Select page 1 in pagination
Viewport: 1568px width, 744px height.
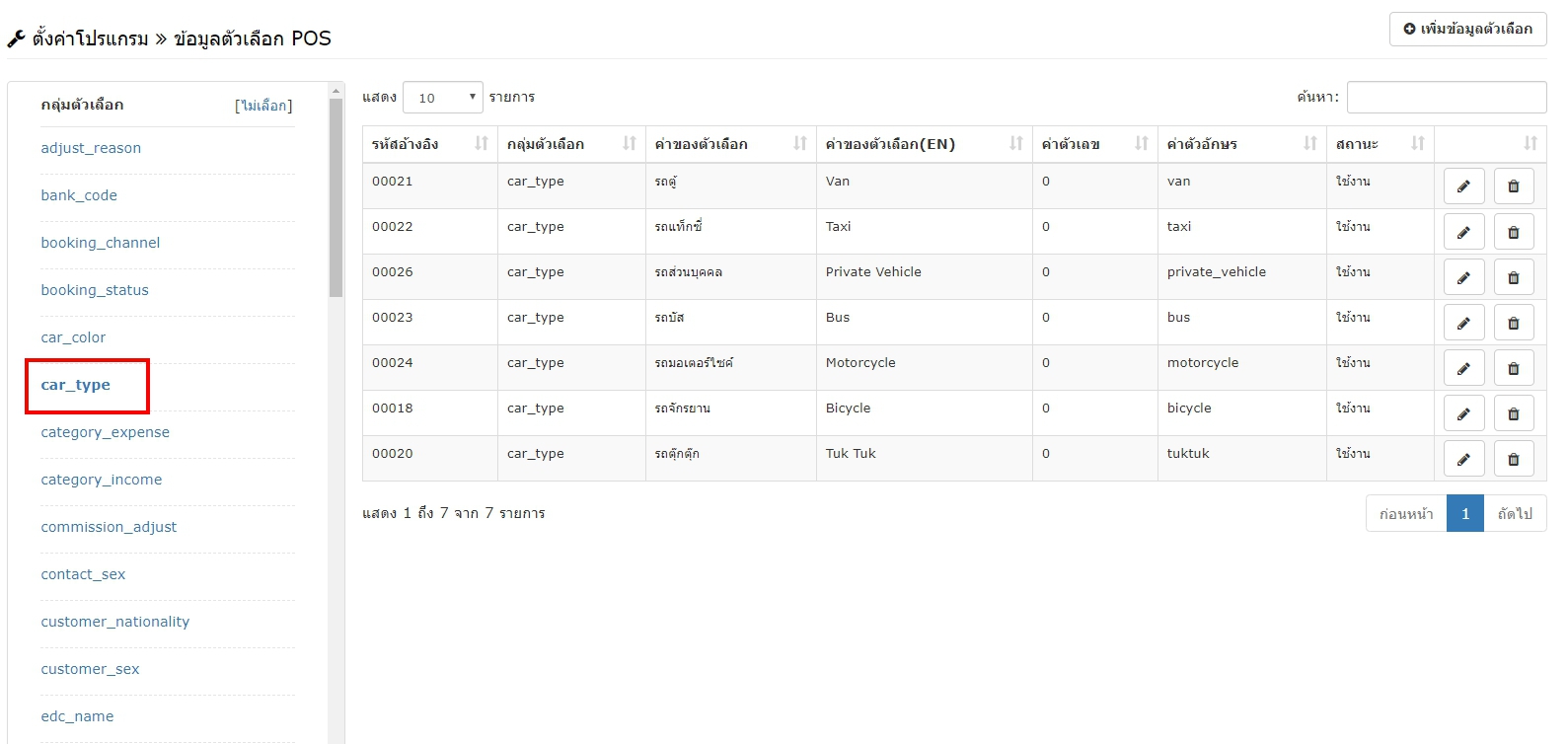click(x=1465, y=513)
